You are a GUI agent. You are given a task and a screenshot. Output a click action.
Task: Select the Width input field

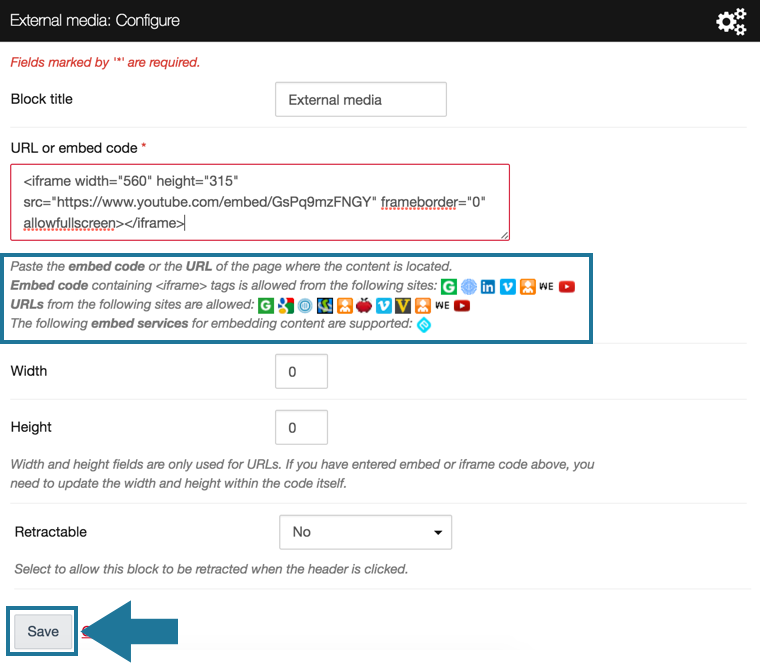(x=301, y=371)
